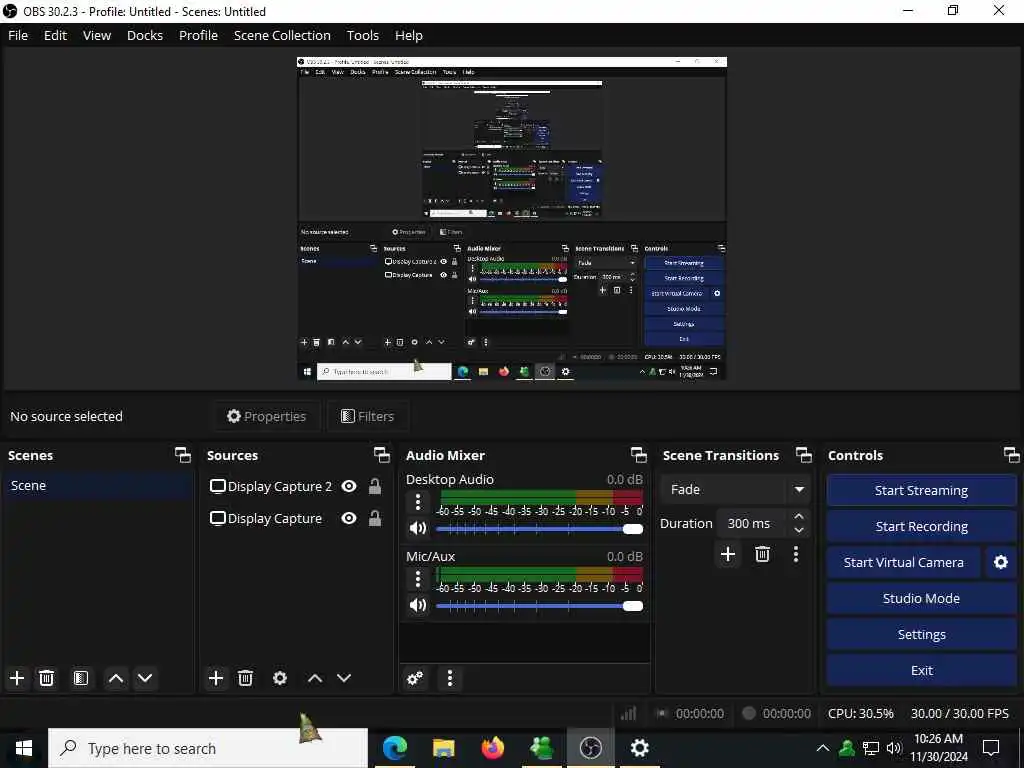
Task: Open advanced audio properties gears icon
Action: click(415, 679)
